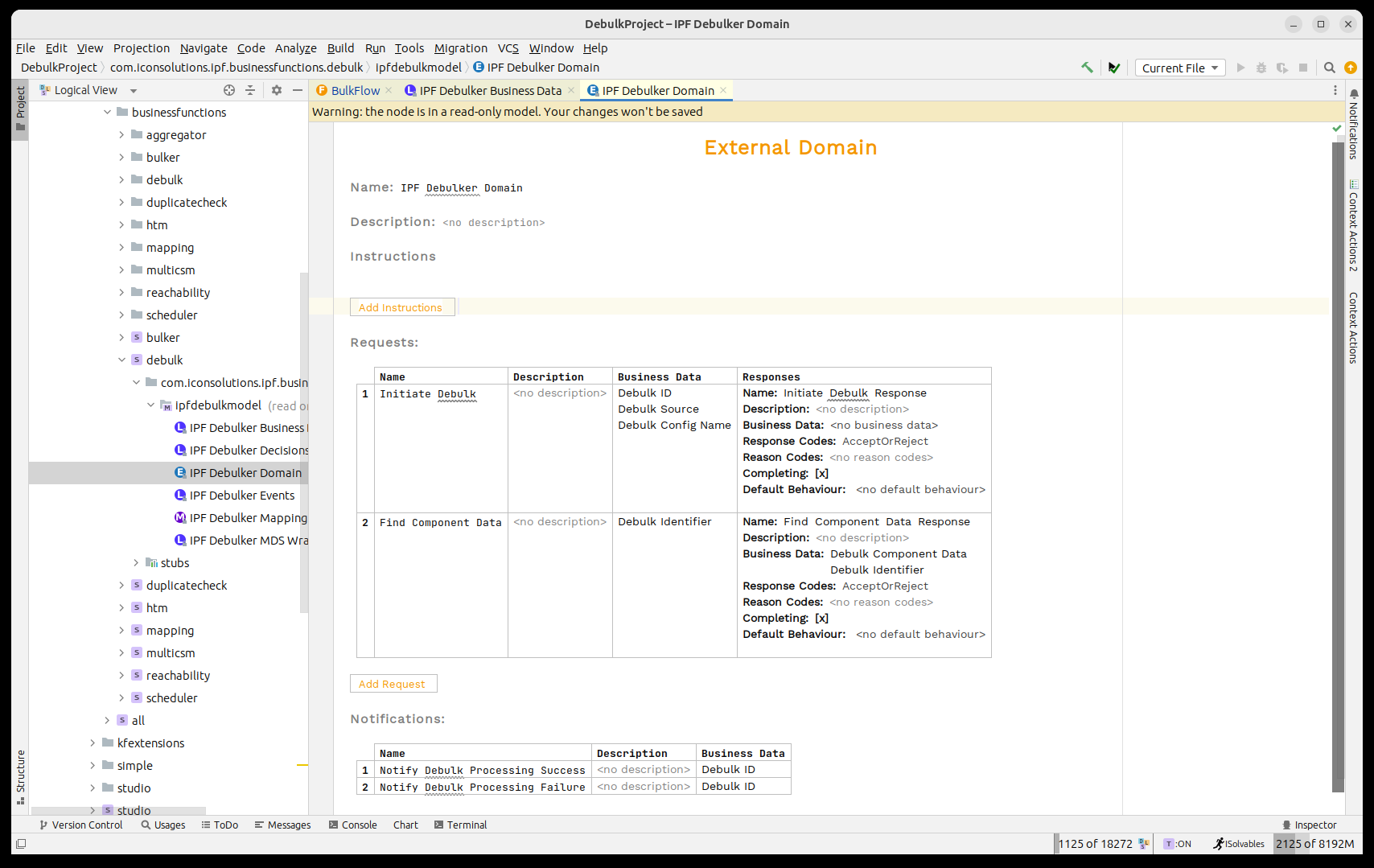Viewport: 1374px width, 868px height.
Task: Collapse the ipfdebulkmodel tree node
Action: [151, 405]
